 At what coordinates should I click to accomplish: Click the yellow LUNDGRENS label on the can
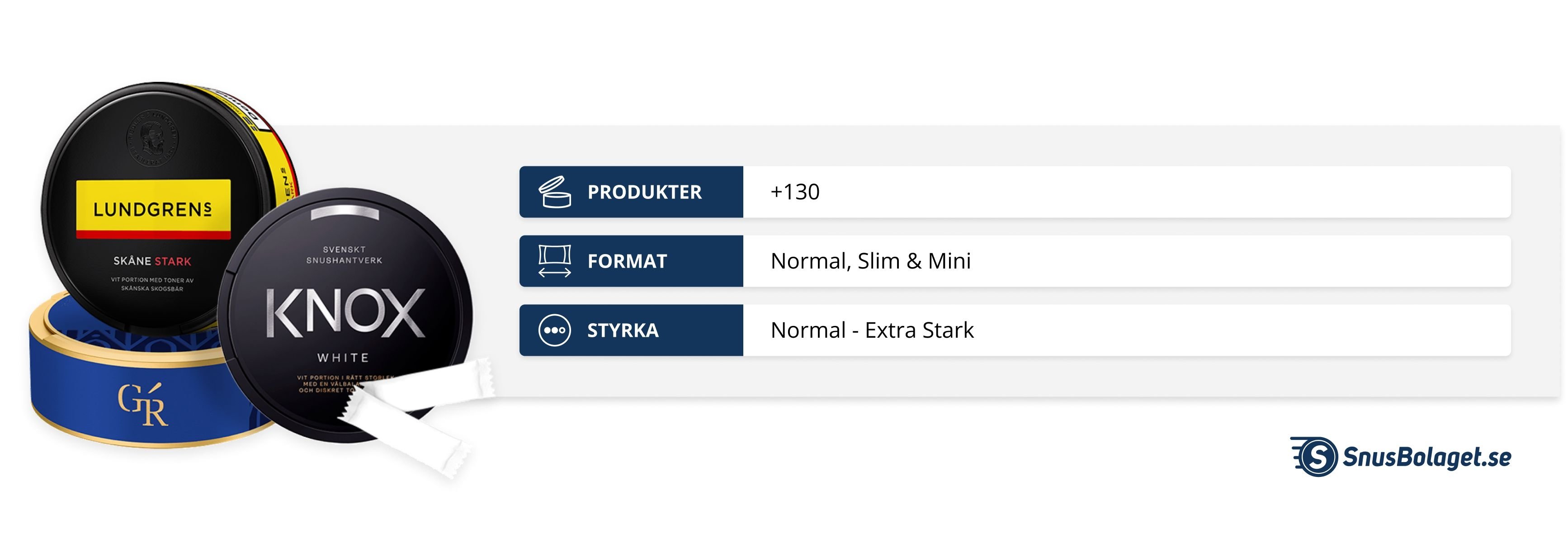[x=153, y=209]
